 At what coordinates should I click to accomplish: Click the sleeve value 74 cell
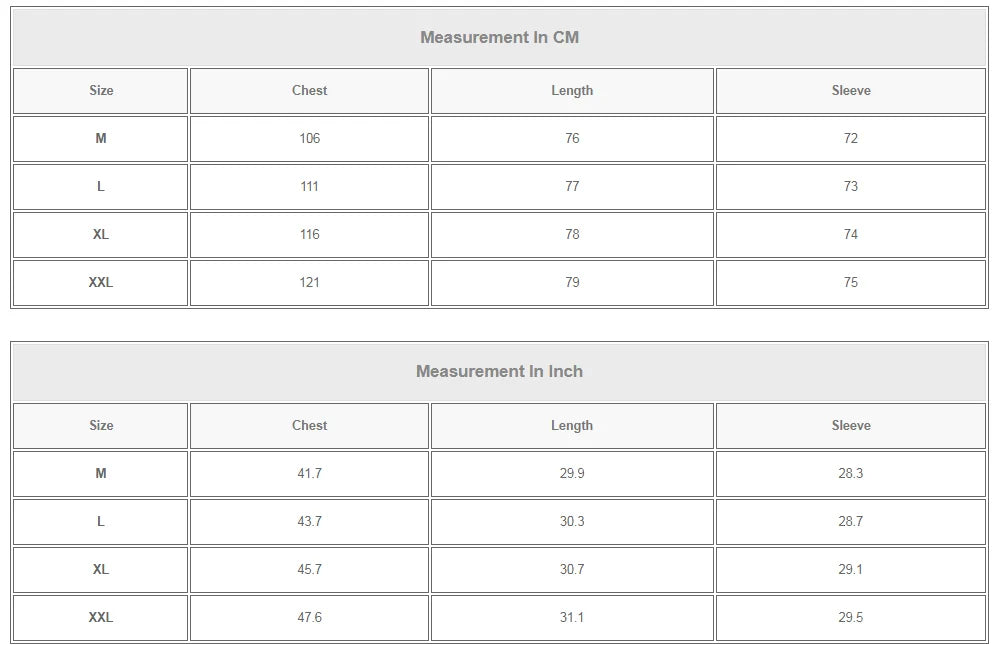(850, 235)
